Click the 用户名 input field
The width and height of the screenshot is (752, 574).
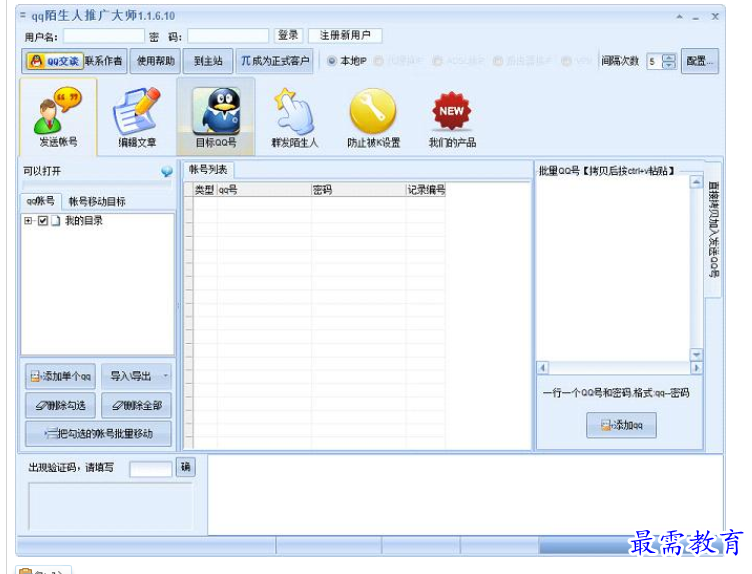coord(104,35)
